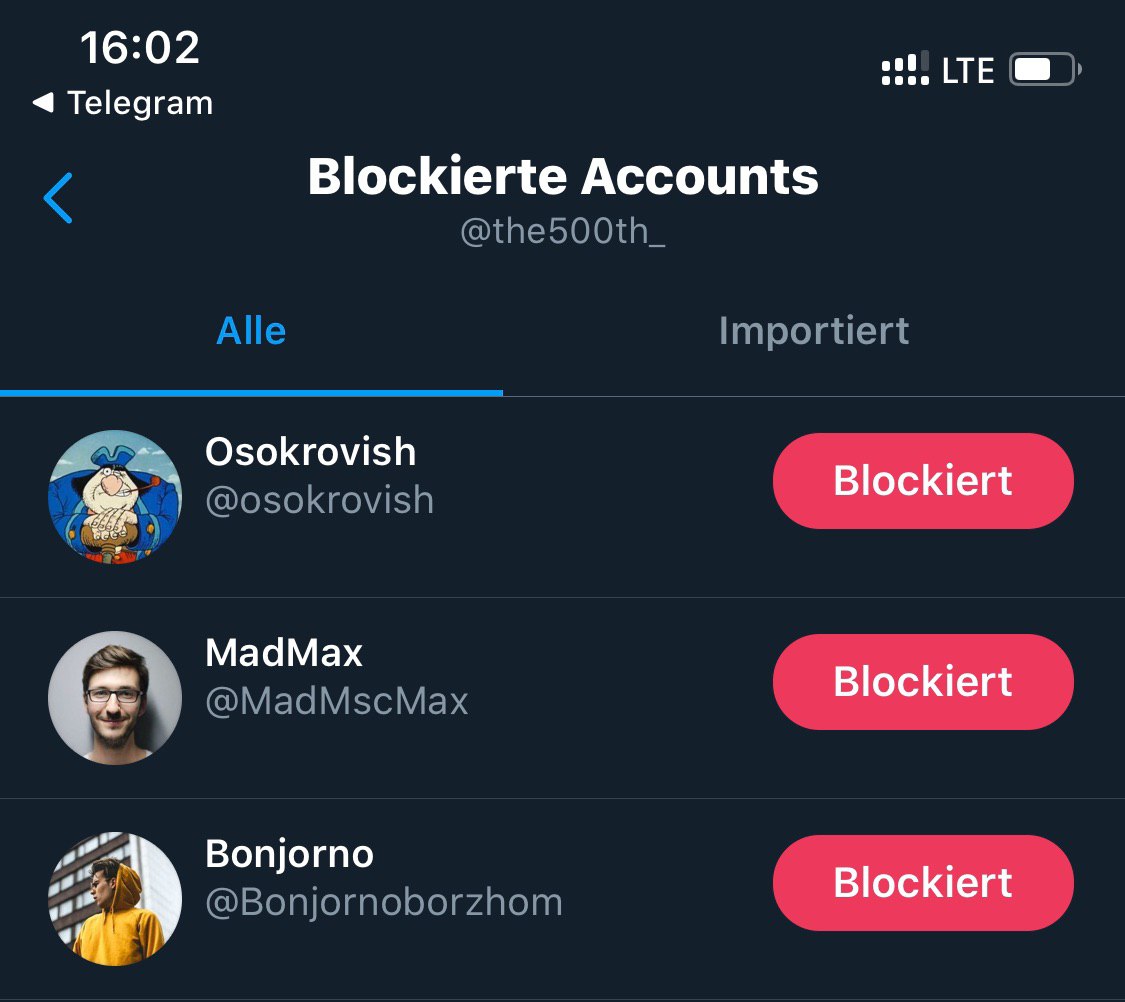1125x1002 pixels.
Task: Select the @Bonjornoborzhom handle
Action: point(384,902)
